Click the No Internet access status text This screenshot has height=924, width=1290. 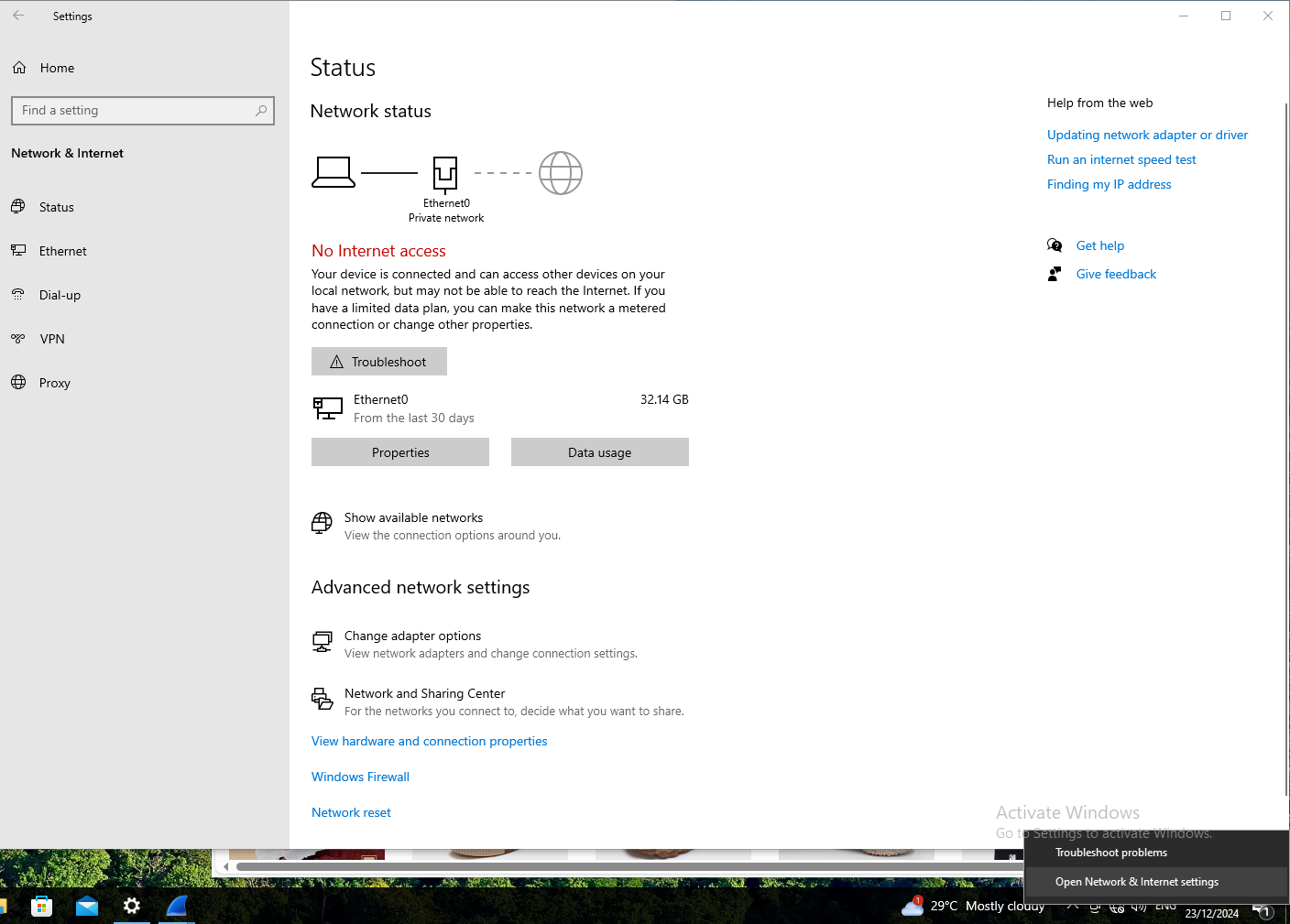tap(378, 251)
